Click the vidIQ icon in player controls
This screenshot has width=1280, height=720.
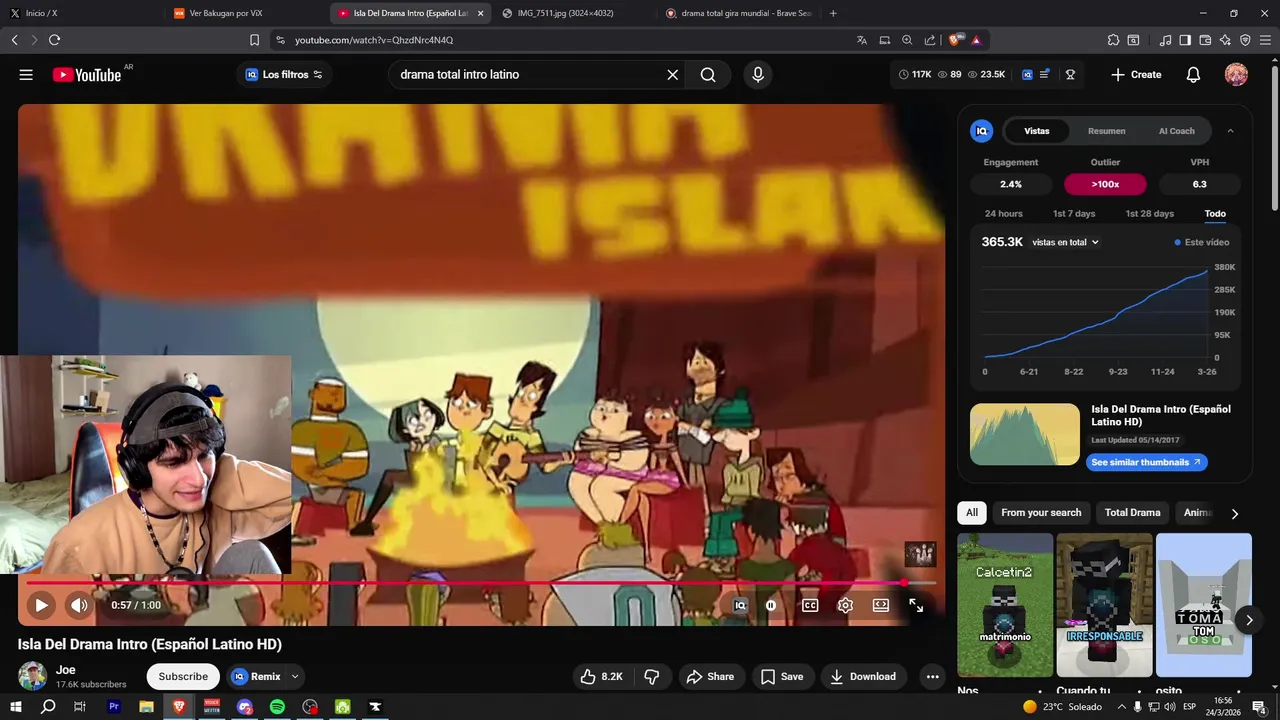[740, 605]
